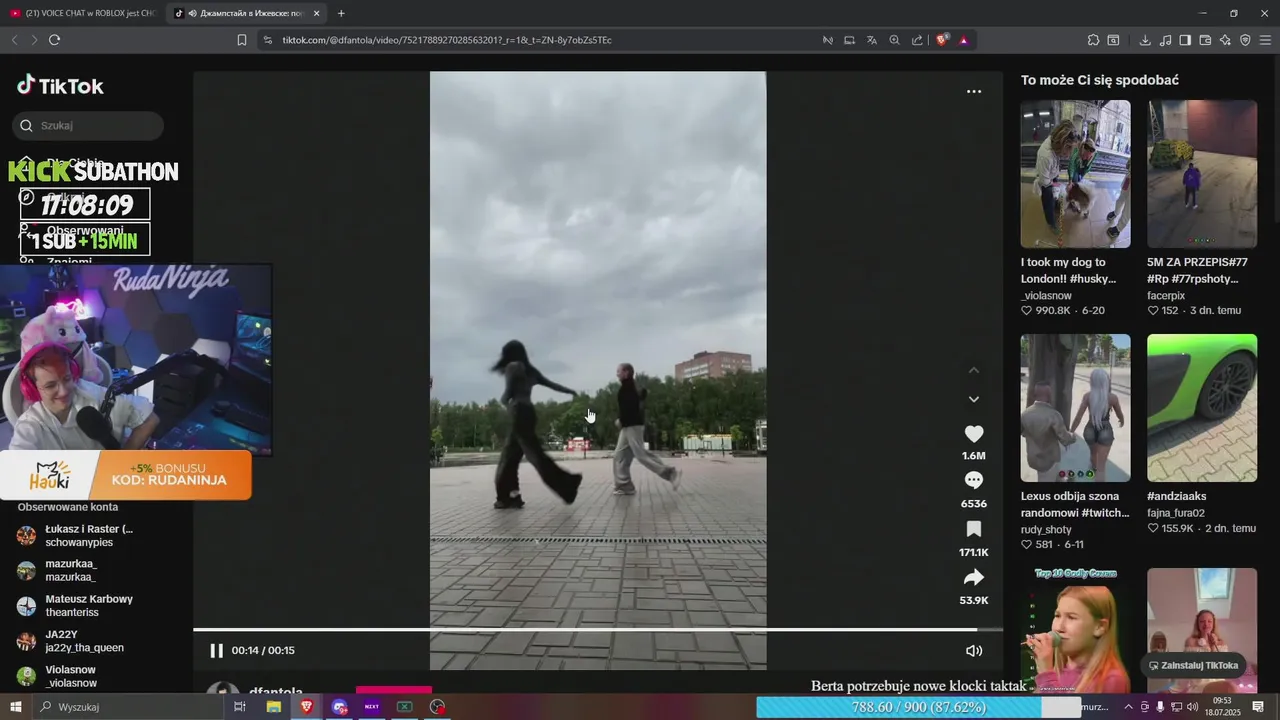Open OBS Studio from taskbar

[x=437, y=707]
